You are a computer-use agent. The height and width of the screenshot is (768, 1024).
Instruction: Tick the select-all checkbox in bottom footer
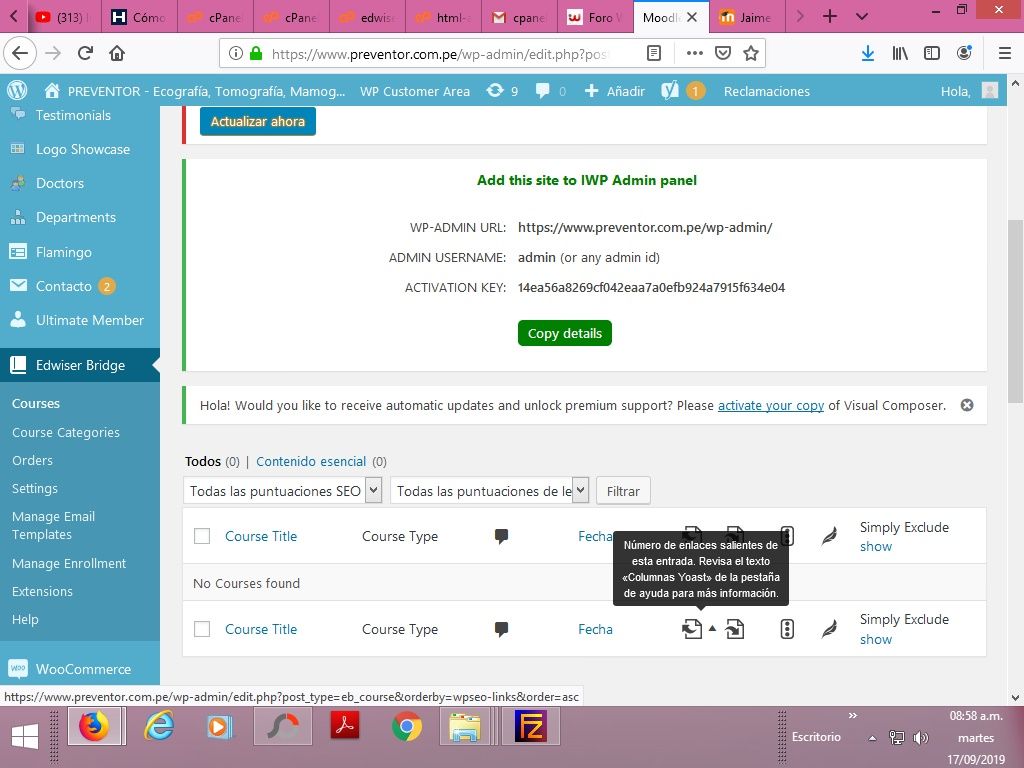(x=202, y=629)
